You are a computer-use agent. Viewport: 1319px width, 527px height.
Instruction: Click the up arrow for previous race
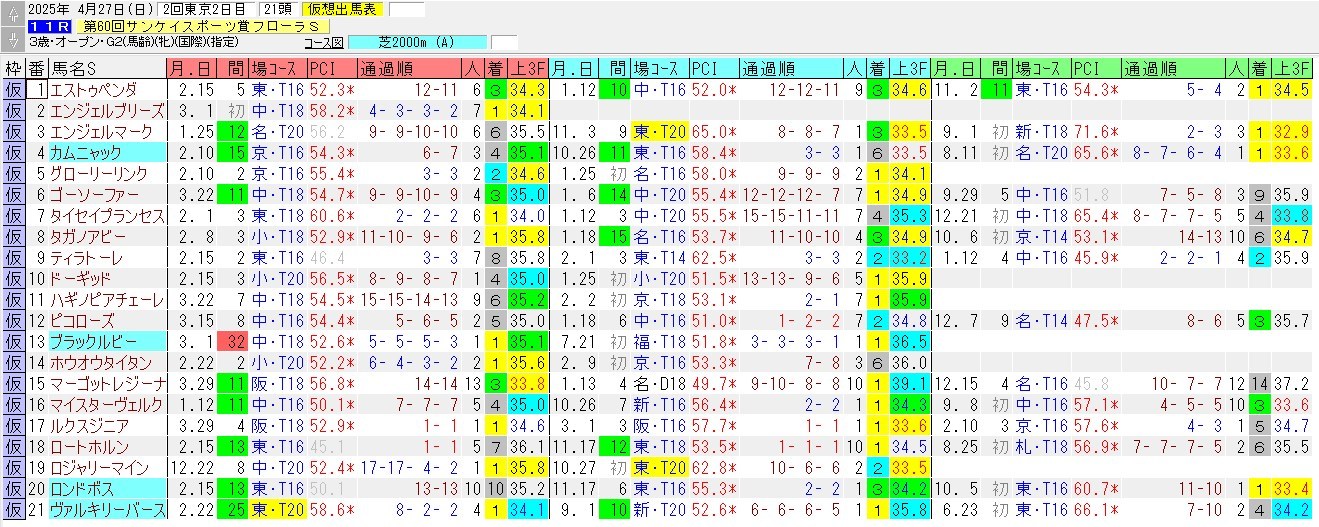click(12, 14)
